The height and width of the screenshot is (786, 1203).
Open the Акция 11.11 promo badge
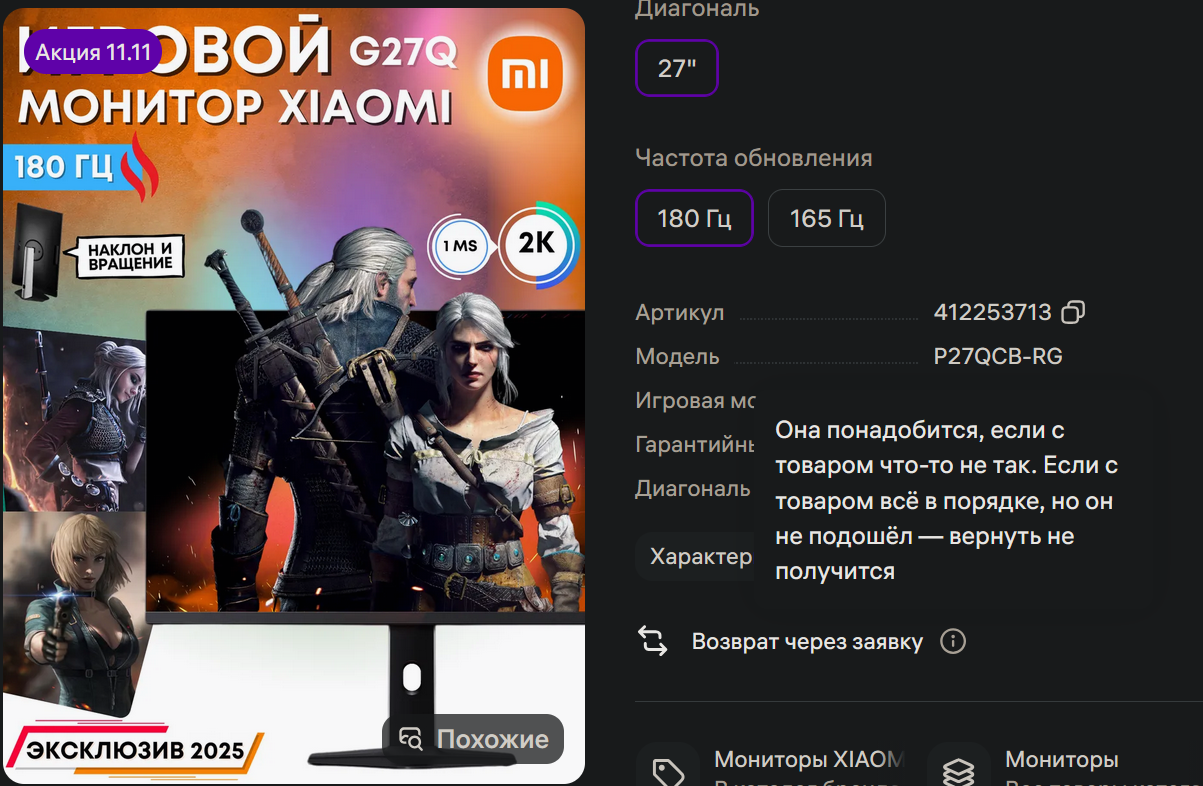(x=93, y=52)
